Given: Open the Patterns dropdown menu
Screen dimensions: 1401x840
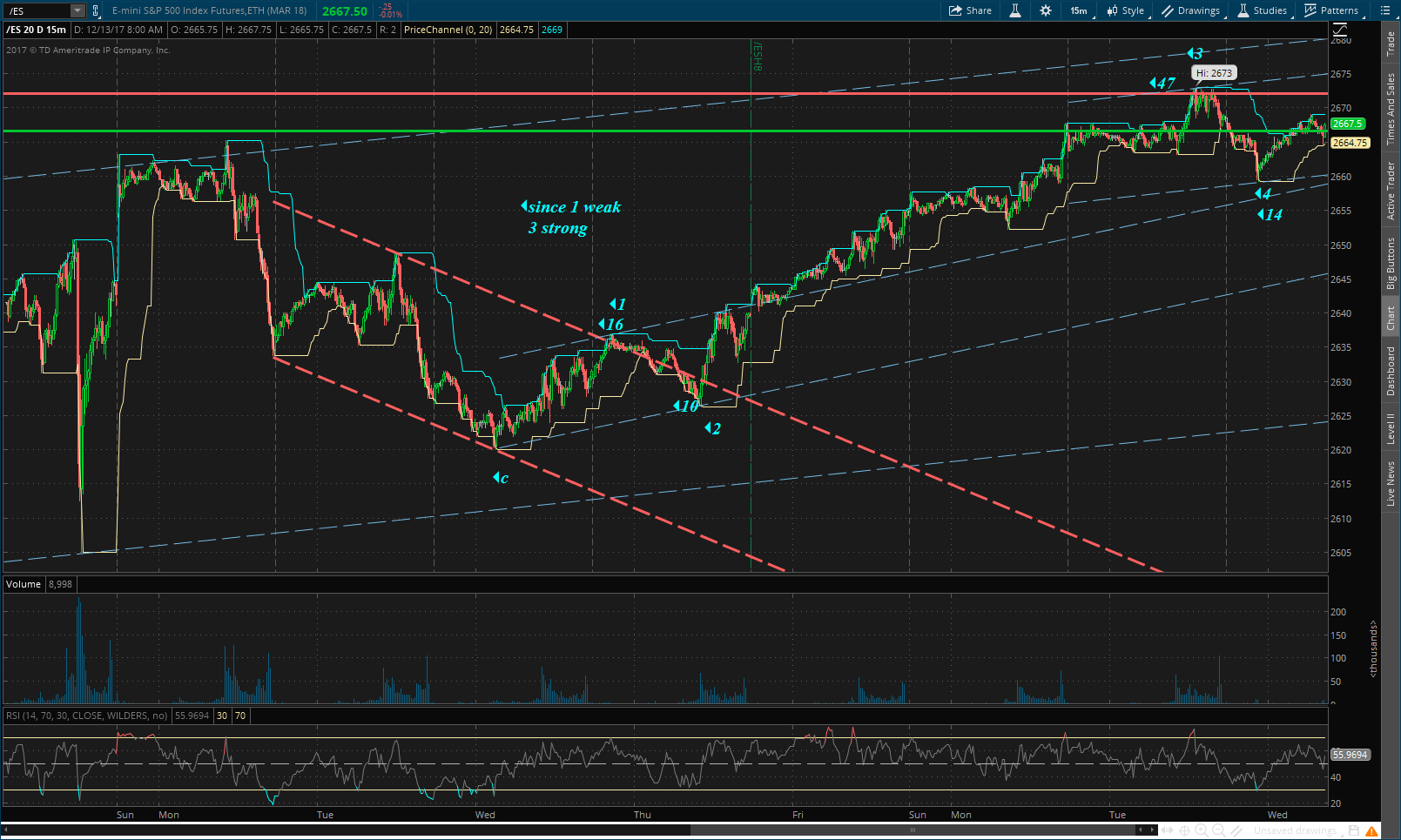Looking at the screenshot, I should coord(1332,10).
